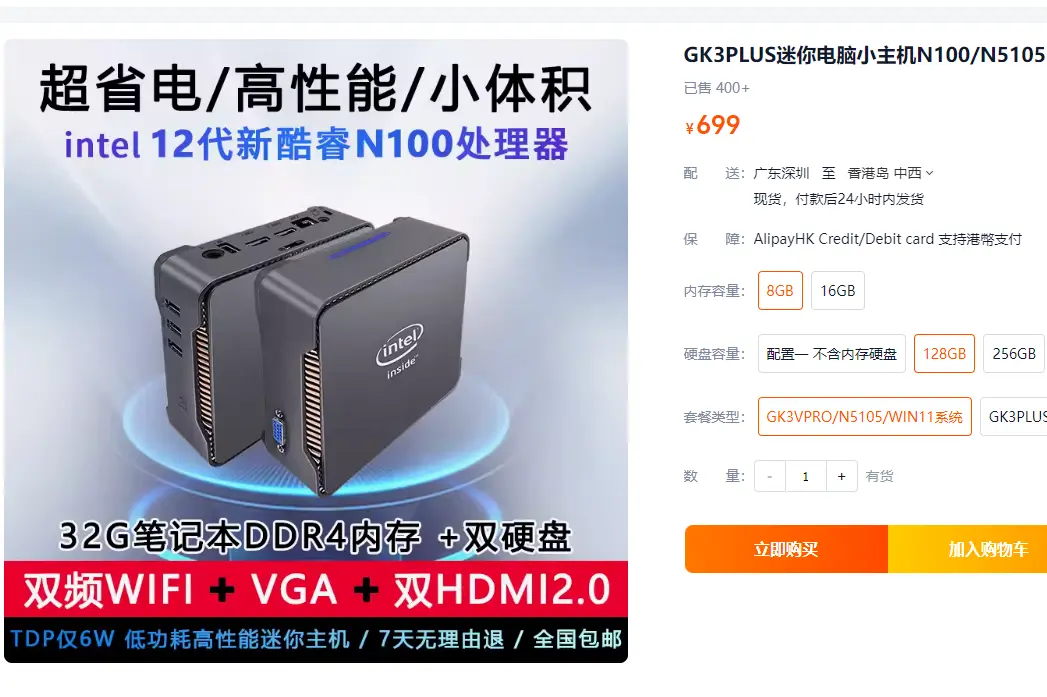The width and height of the screenshot is (1047, 697).
Task: Click the intel inside logo on image
Action: click(401, 350)
